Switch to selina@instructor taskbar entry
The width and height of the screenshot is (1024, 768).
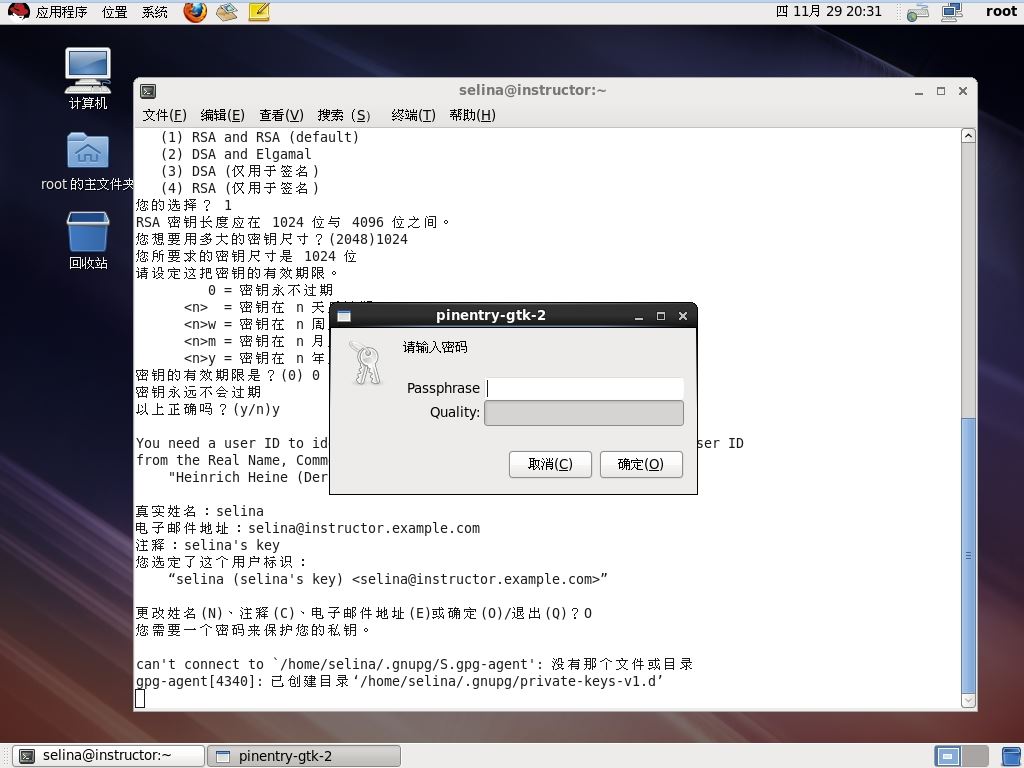click(108, 756)
